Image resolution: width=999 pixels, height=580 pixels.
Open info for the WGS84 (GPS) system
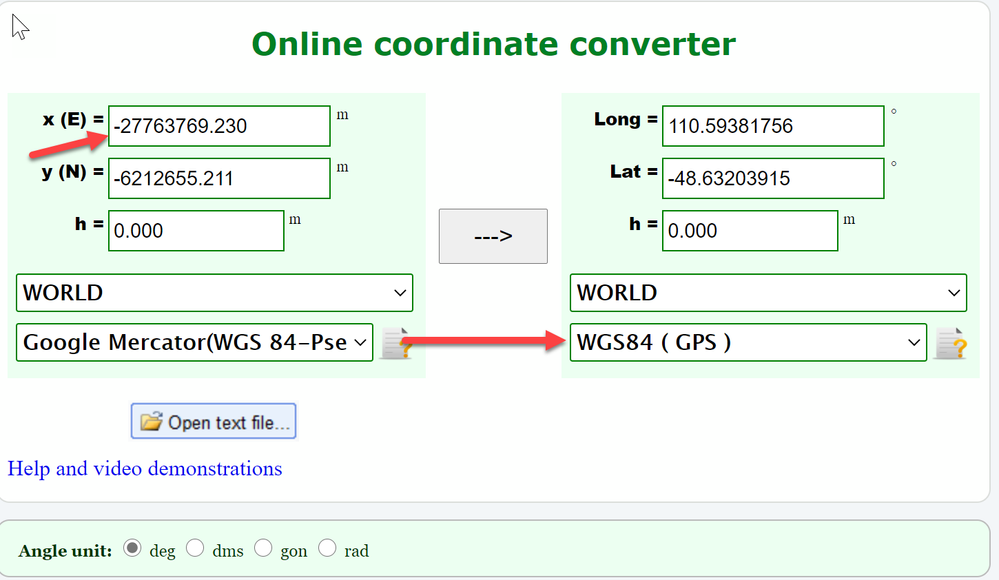pyautogui.click(x=952, y=342)
